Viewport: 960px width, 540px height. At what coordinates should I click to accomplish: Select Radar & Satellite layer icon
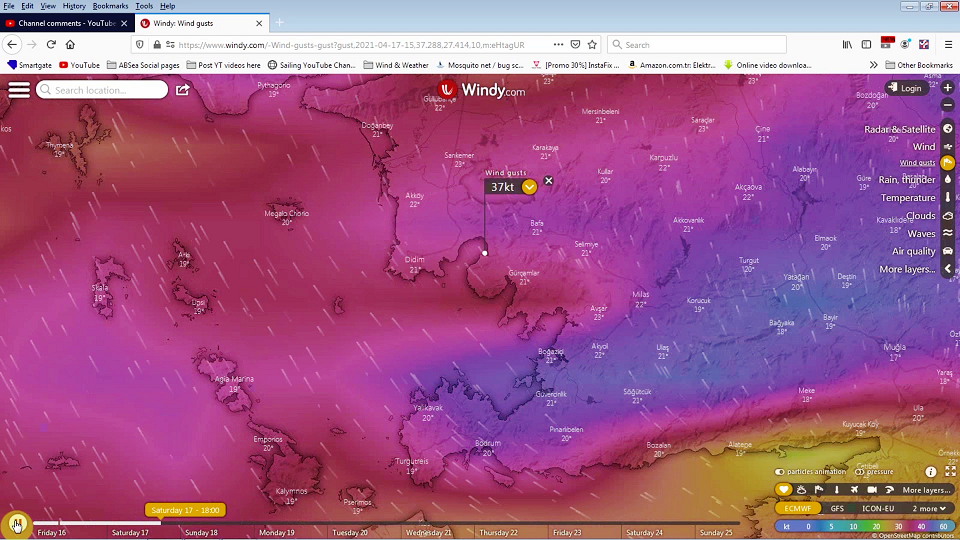(x=948, y=129)
